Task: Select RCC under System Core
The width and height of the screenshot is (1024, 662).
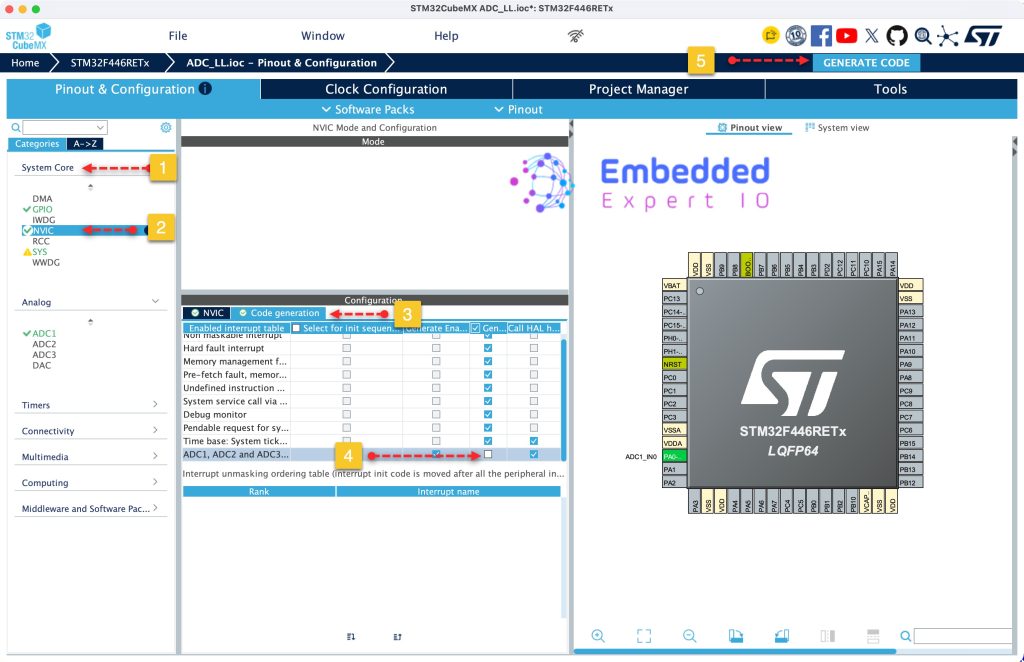Action: 41,241
